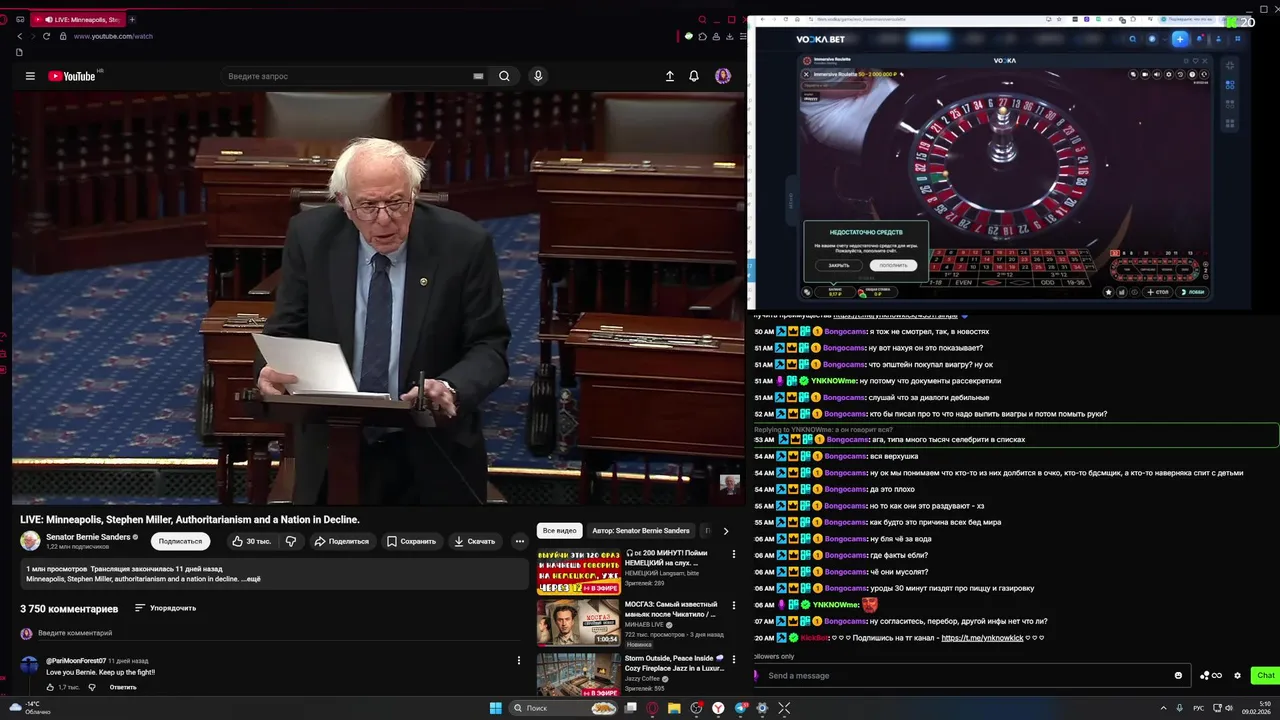
Task: Open the Opera browser taskbar icon
Action: coord(653,708)
